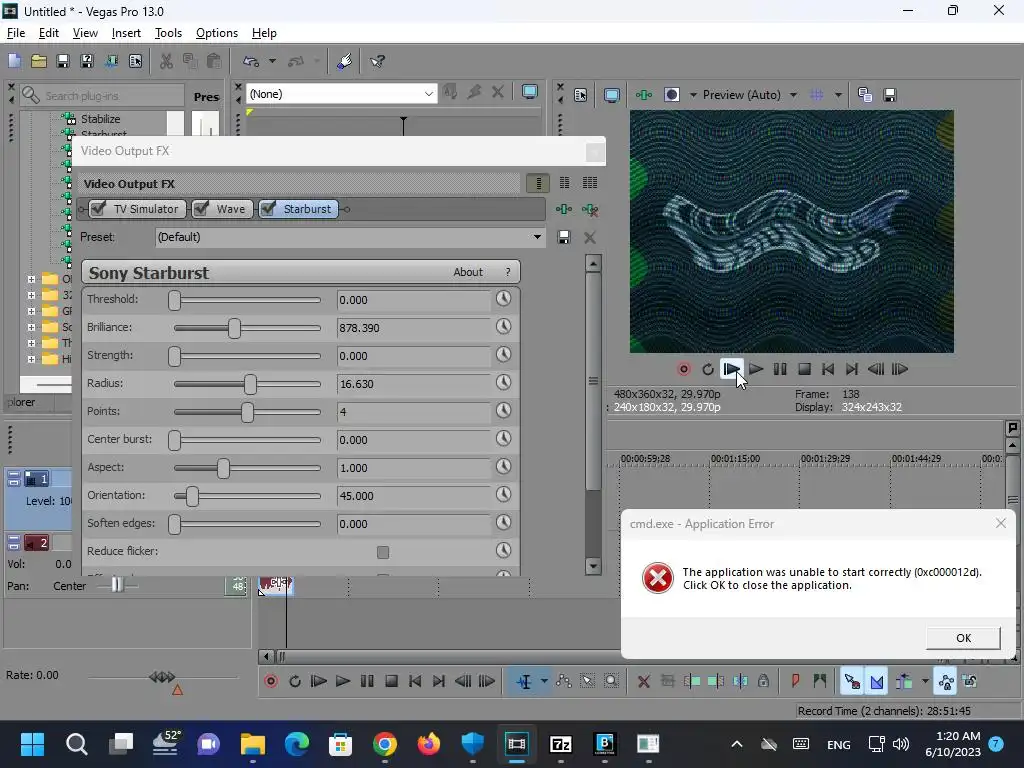This screenshot has width=1024, height=768.
Task: Click About in Sony Starburst header
Action: coord(468,272)
